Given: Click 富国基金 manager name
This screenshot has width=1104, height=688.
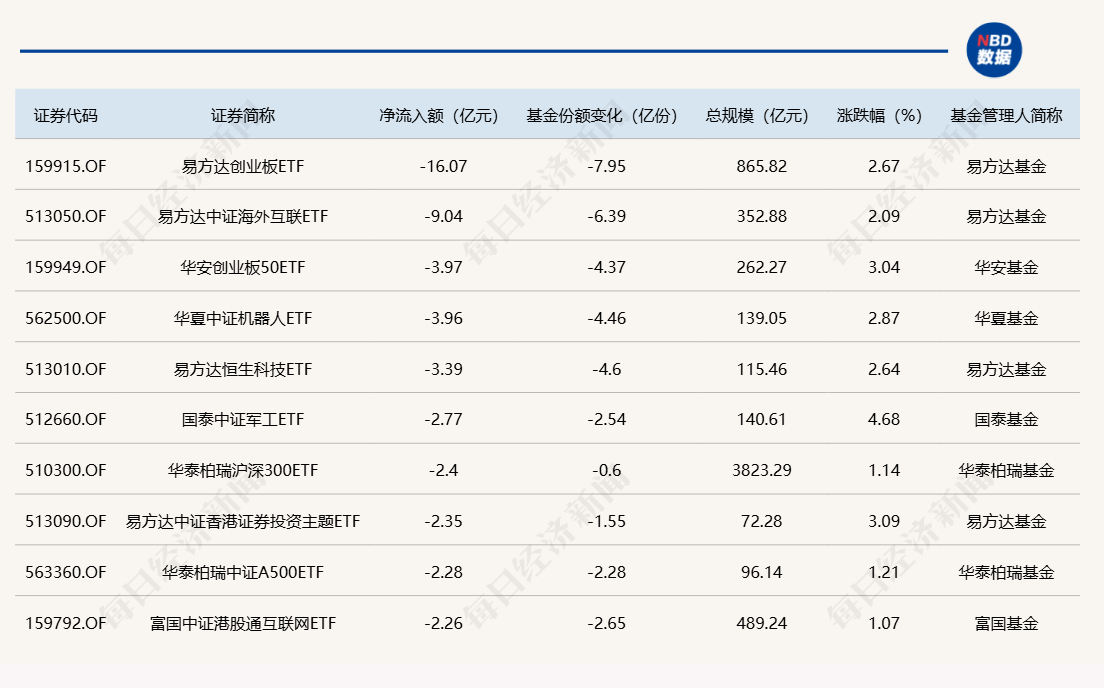Looking at the screenshot, I should 1006,624.
